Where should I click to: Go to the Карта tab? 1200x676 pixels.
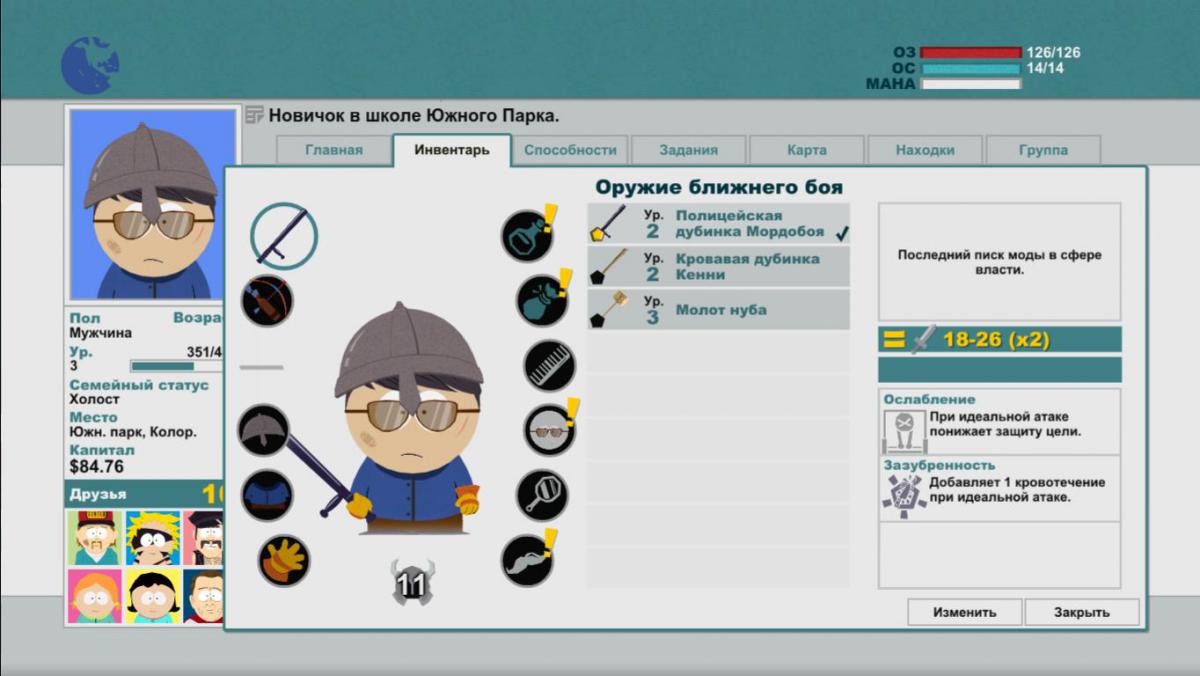pyautogui.click(x=806, y=150)
